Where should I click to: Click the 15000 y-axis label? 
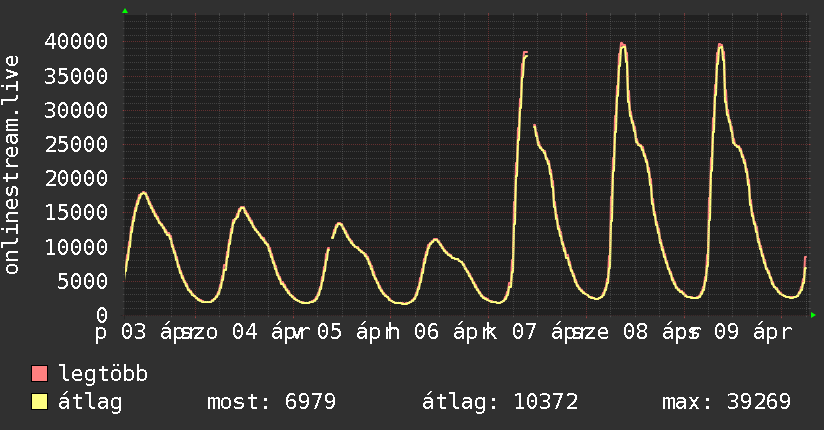click(x=76, y=213)
